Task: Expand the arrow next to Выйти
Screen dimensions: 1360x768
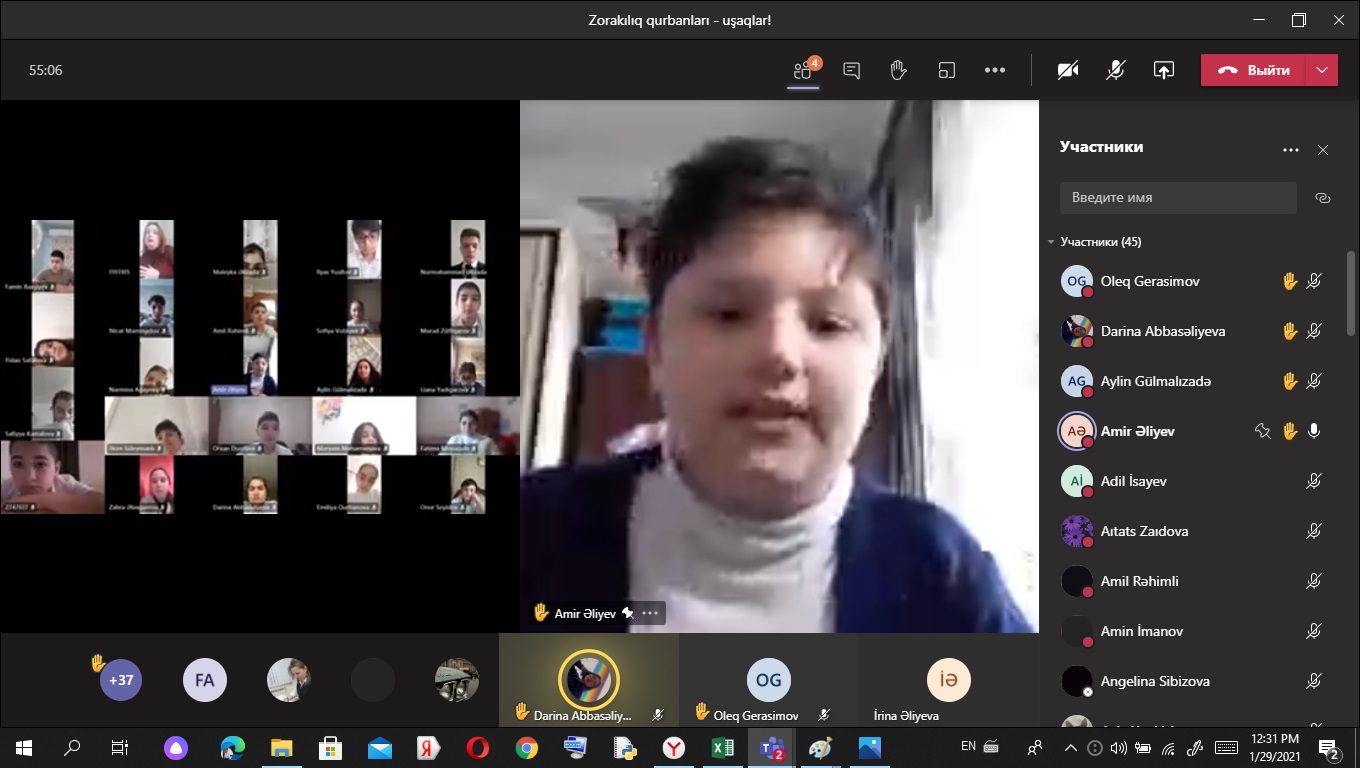Action: click(1322, 70)
